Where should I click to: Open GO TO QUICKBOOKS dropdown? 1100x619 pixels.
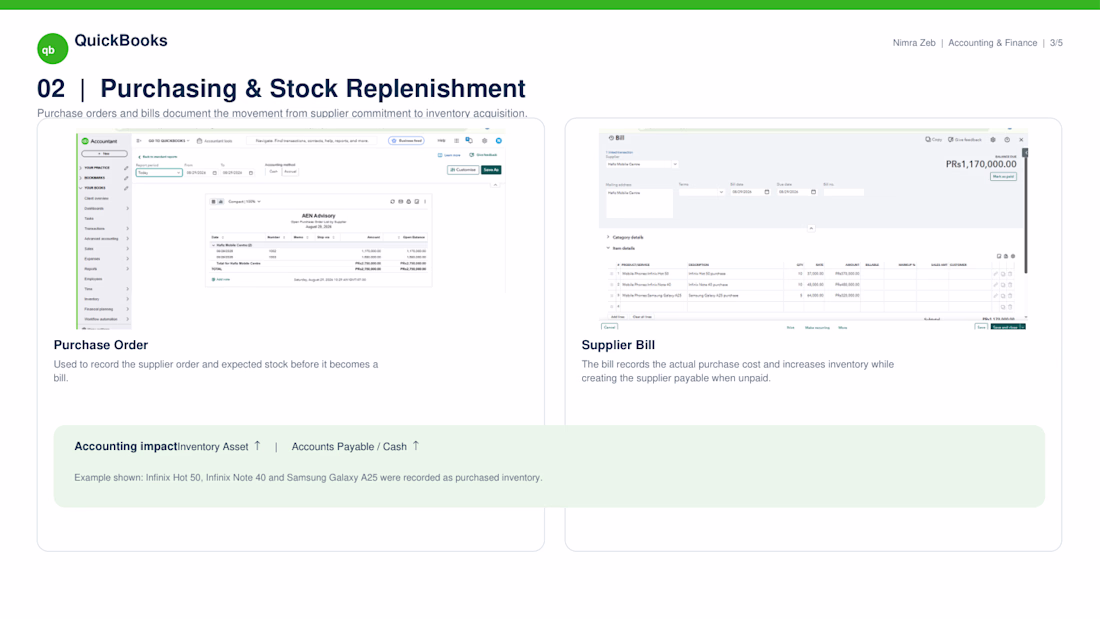(x=169, y=140)
